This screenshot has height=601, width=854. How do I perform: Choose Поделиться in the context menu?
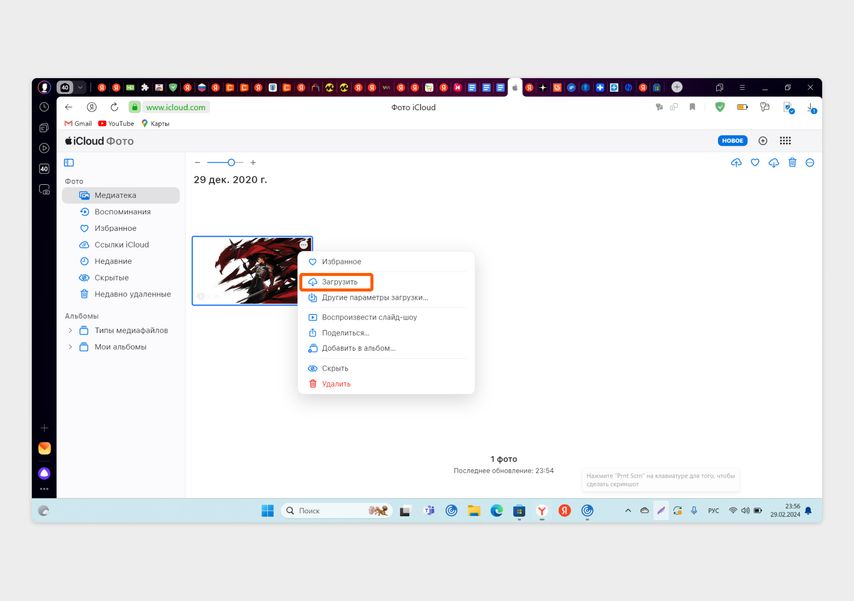(x=386, y=332)
